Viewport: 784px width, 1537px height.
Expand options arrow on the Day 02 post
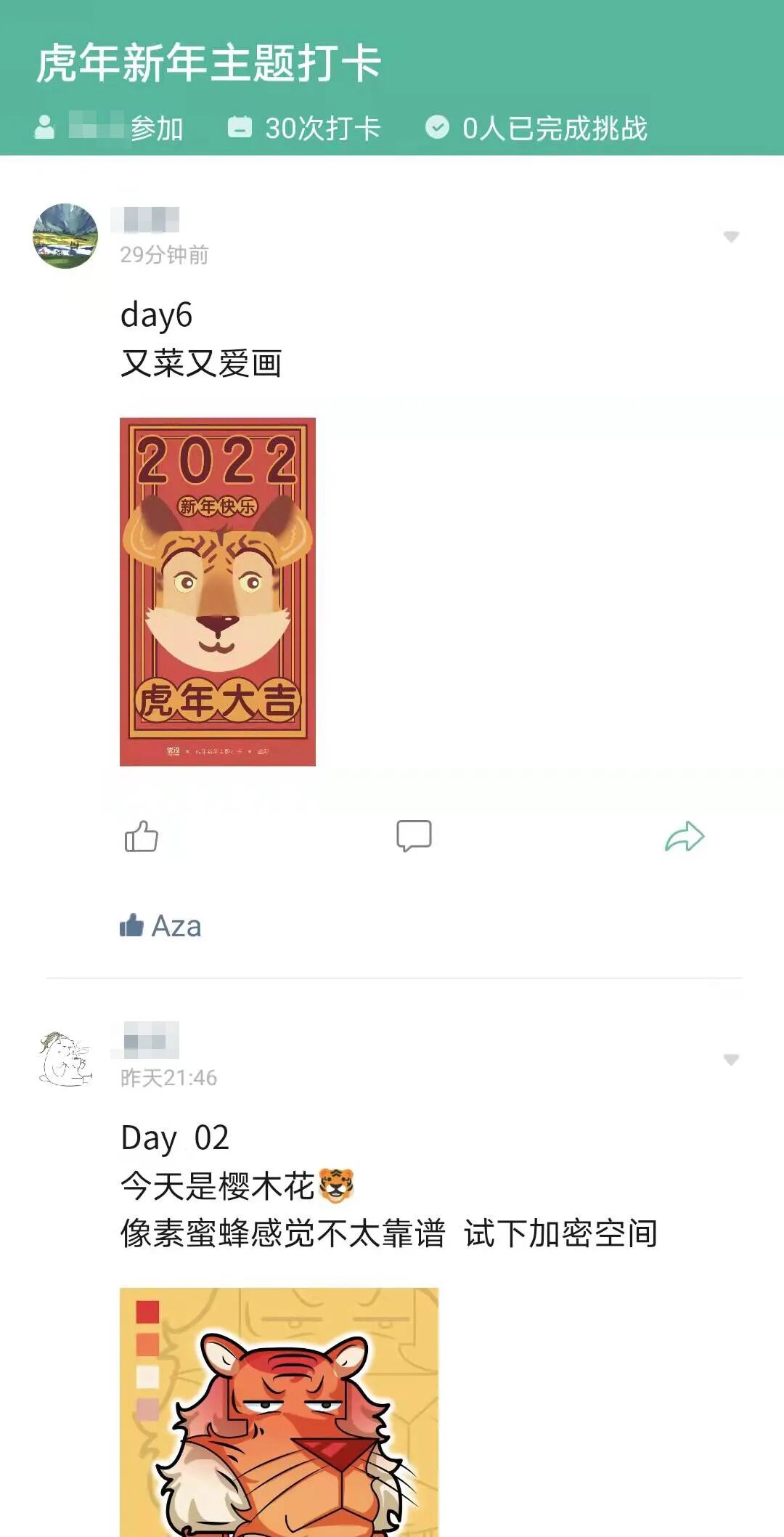[731, 1060]
